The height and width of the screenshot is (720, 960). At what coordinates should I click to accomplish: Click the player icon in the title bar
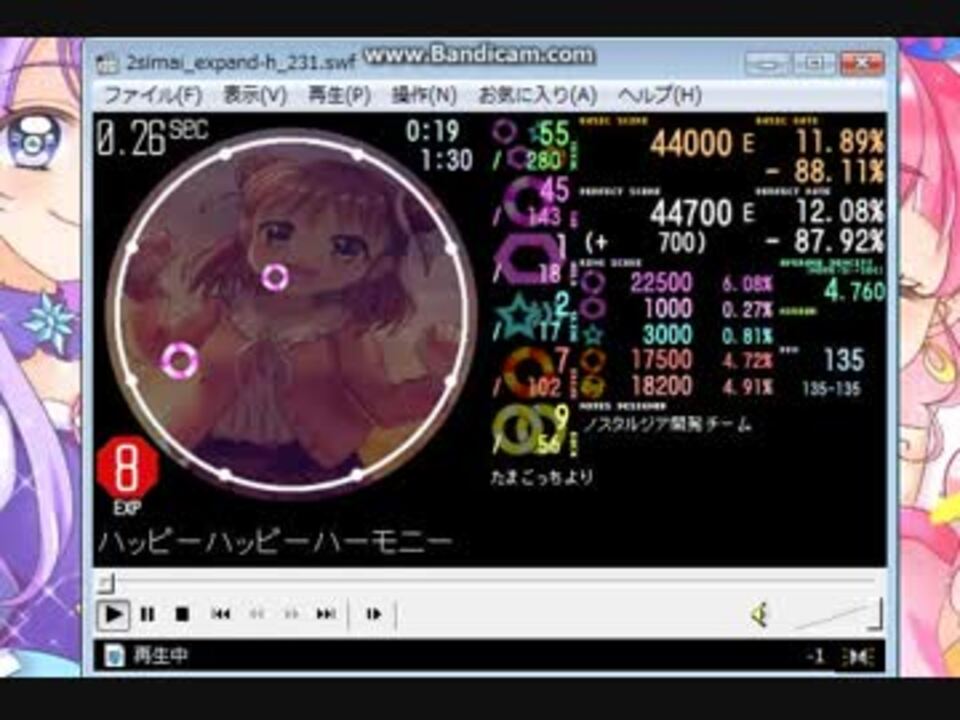coord(107,64)
